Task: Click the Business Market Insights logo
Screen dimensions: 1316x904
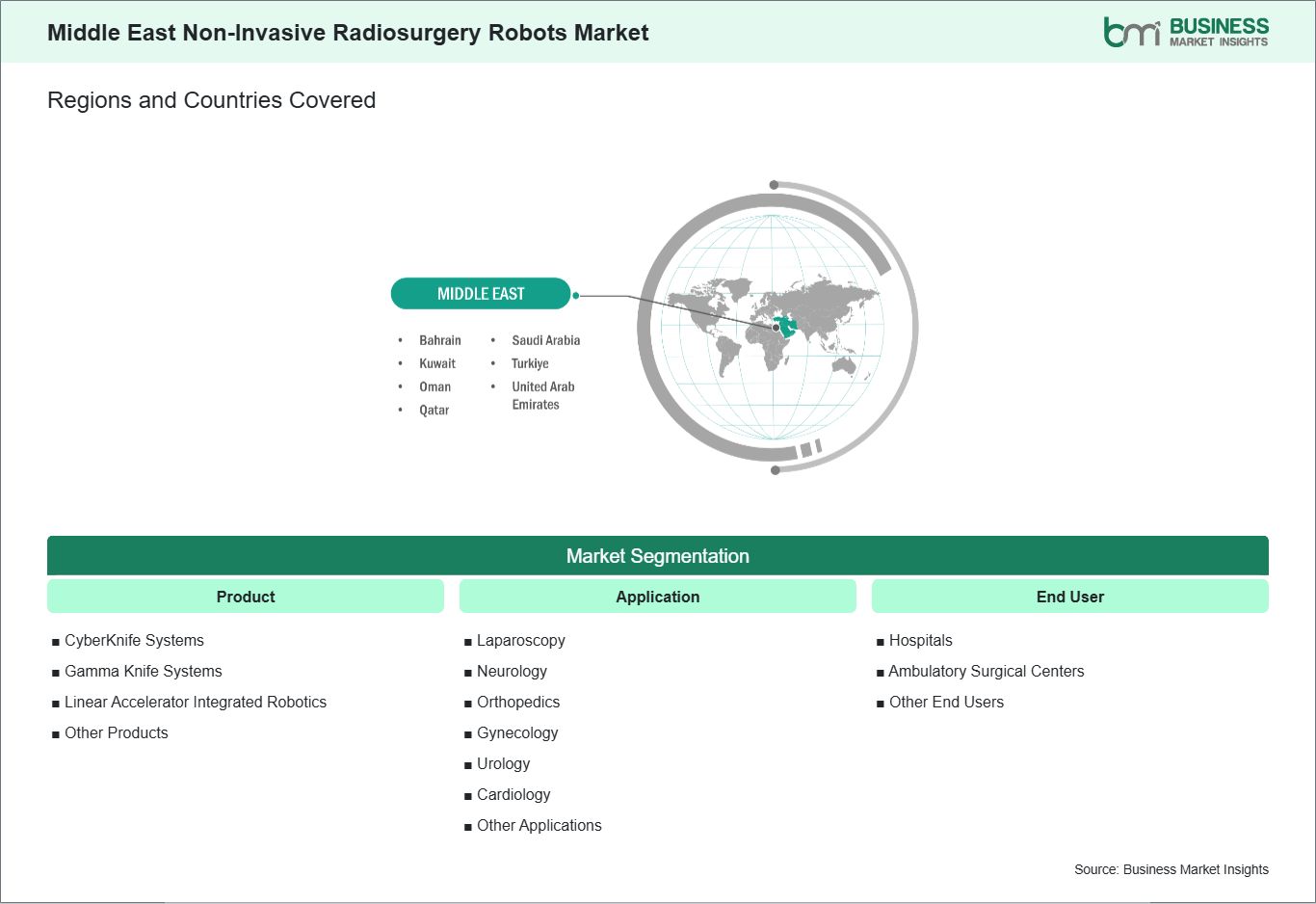Action: 1186,32
